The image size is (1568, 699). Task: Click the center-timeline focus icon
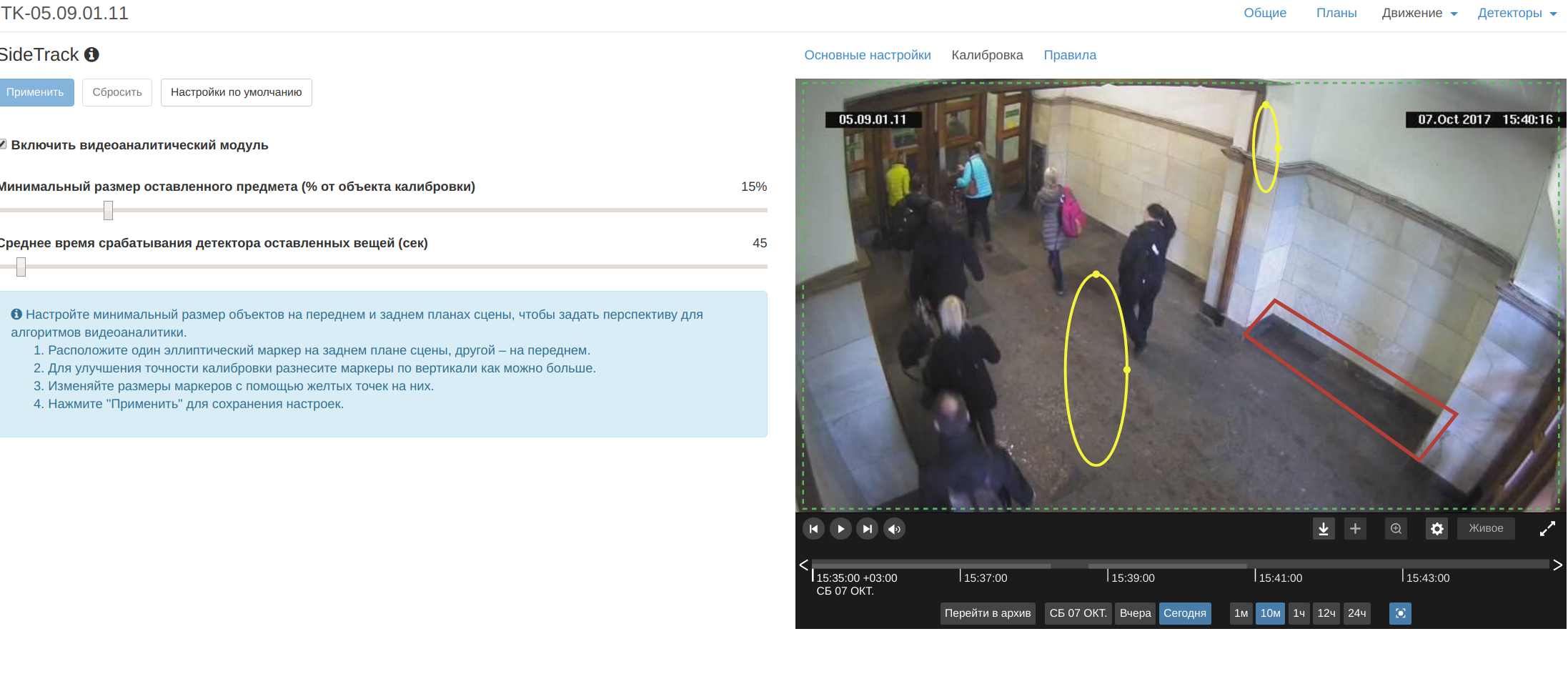(1400, 613)
